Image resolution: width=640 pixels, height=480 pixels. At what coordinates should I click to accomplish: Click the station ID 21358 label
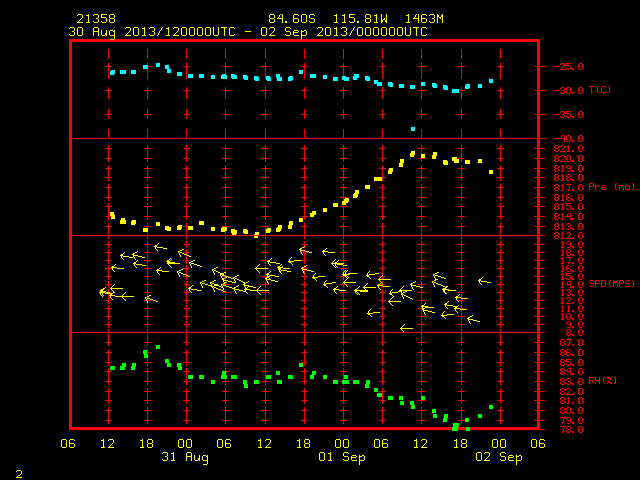(96, 19)
